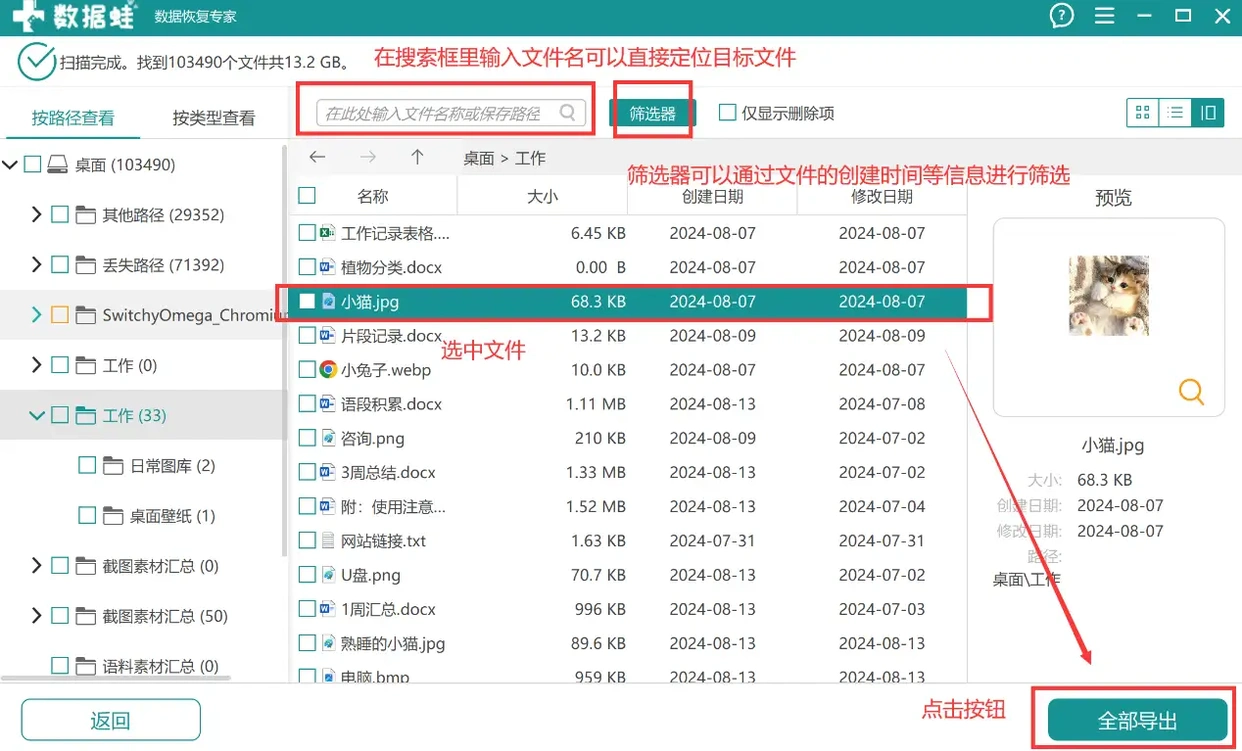Click the back navigation arrow

(318, 157)
